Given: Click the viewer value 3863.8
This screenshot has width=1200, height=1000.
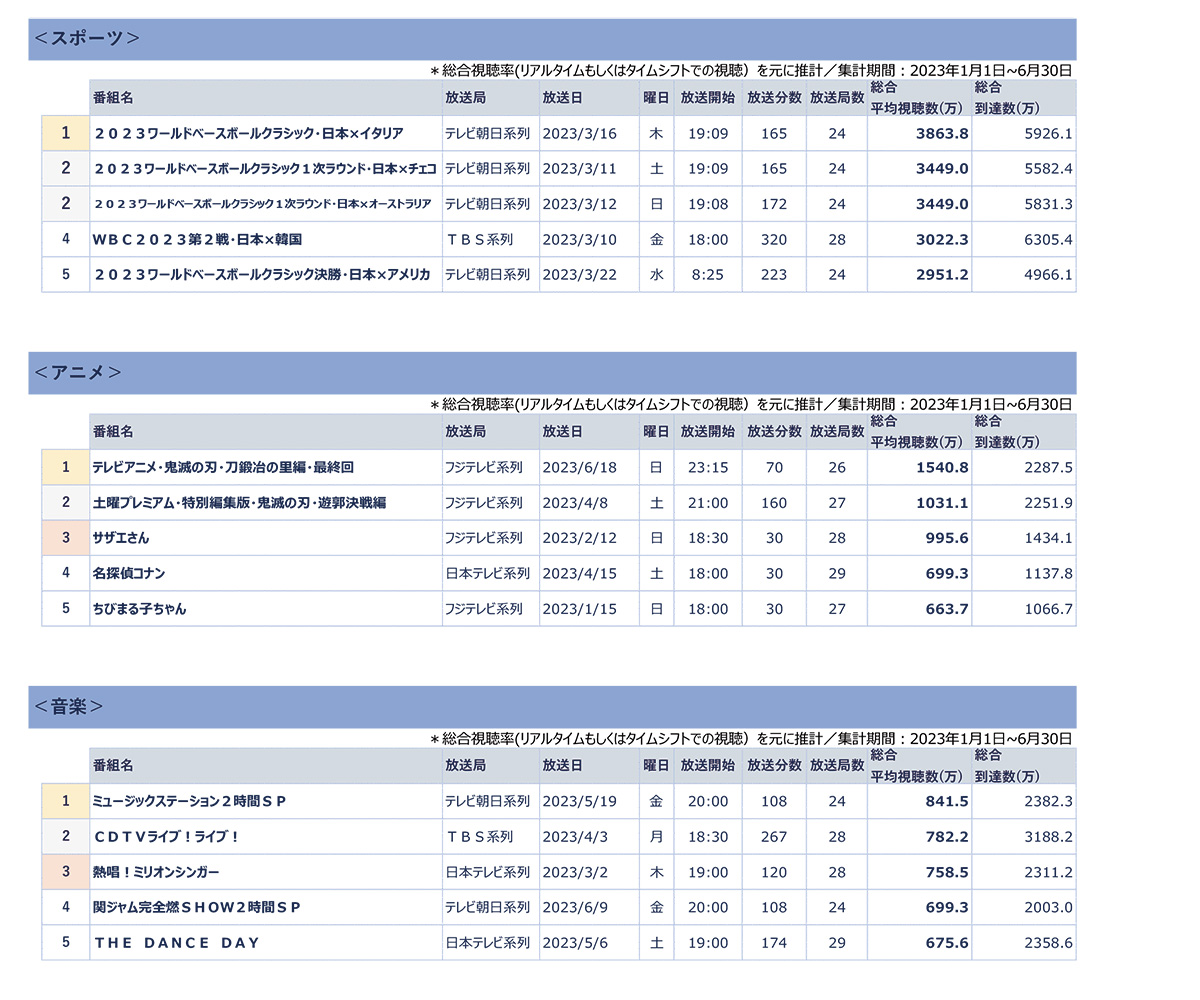Looking at the screenshot, I should pyautogui.click(x=942, y=133).
